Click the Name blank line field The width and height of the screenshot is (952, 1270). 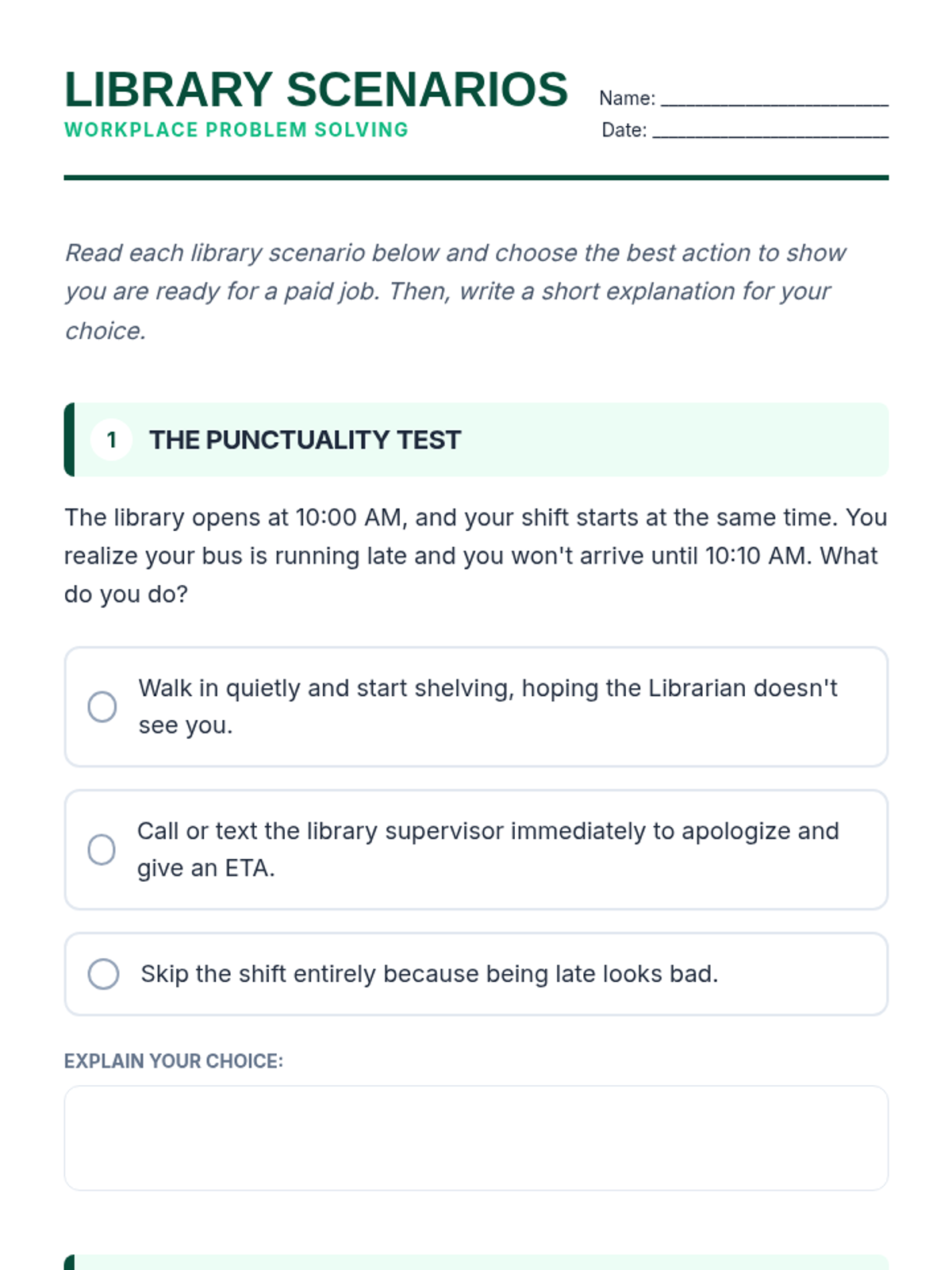click(x=774, y=98)
